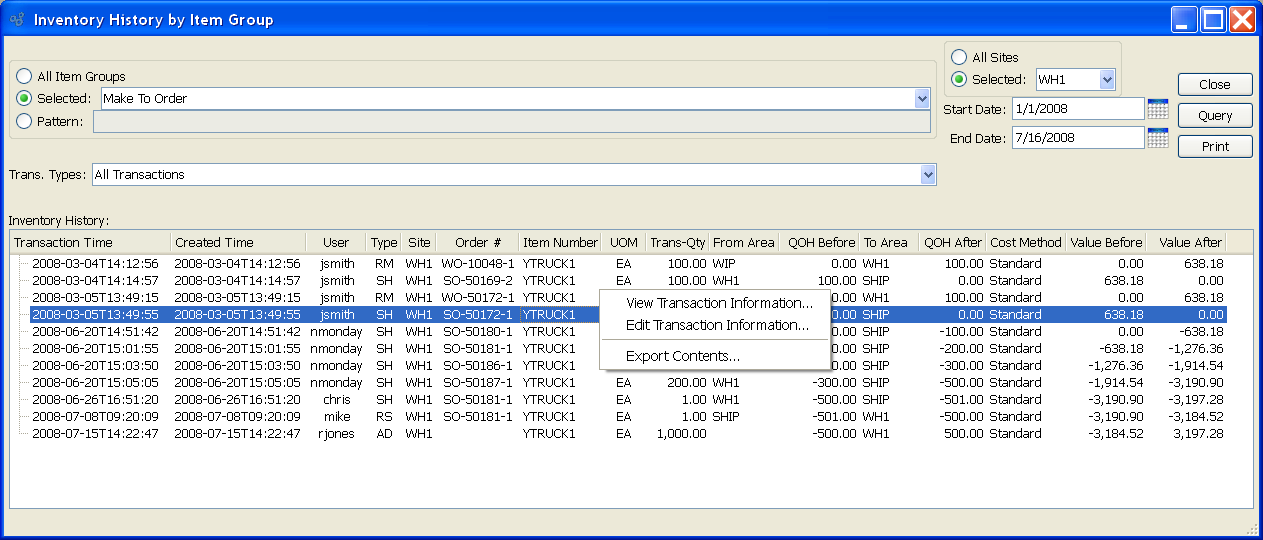Open the Start Date calendar picker
1263x540 pixels.
click(1157, 109)
